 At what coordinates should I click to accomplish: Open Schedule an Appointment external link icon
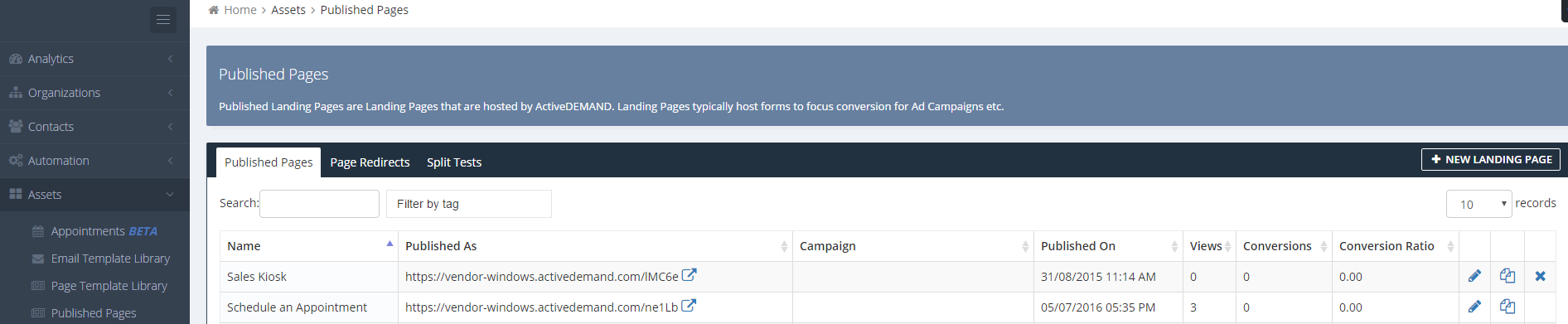688,305
